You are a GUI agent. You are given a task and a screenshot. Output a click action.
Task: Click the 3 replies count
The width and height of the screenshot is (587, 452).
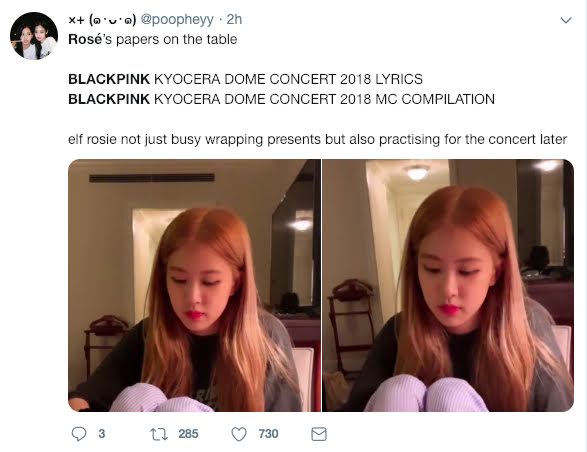(x=101, y=434)
